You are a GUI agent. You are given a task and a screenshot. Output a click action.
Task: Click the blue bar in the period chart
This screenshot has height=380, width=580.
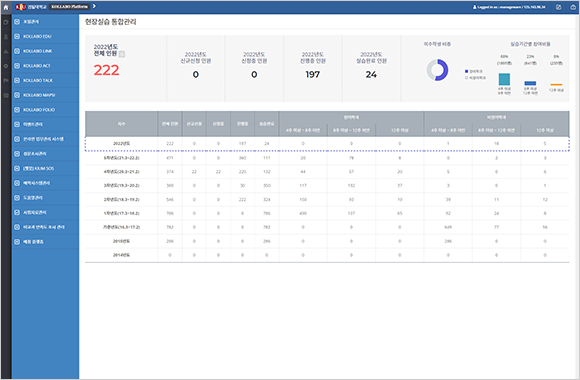pos(530,83)
